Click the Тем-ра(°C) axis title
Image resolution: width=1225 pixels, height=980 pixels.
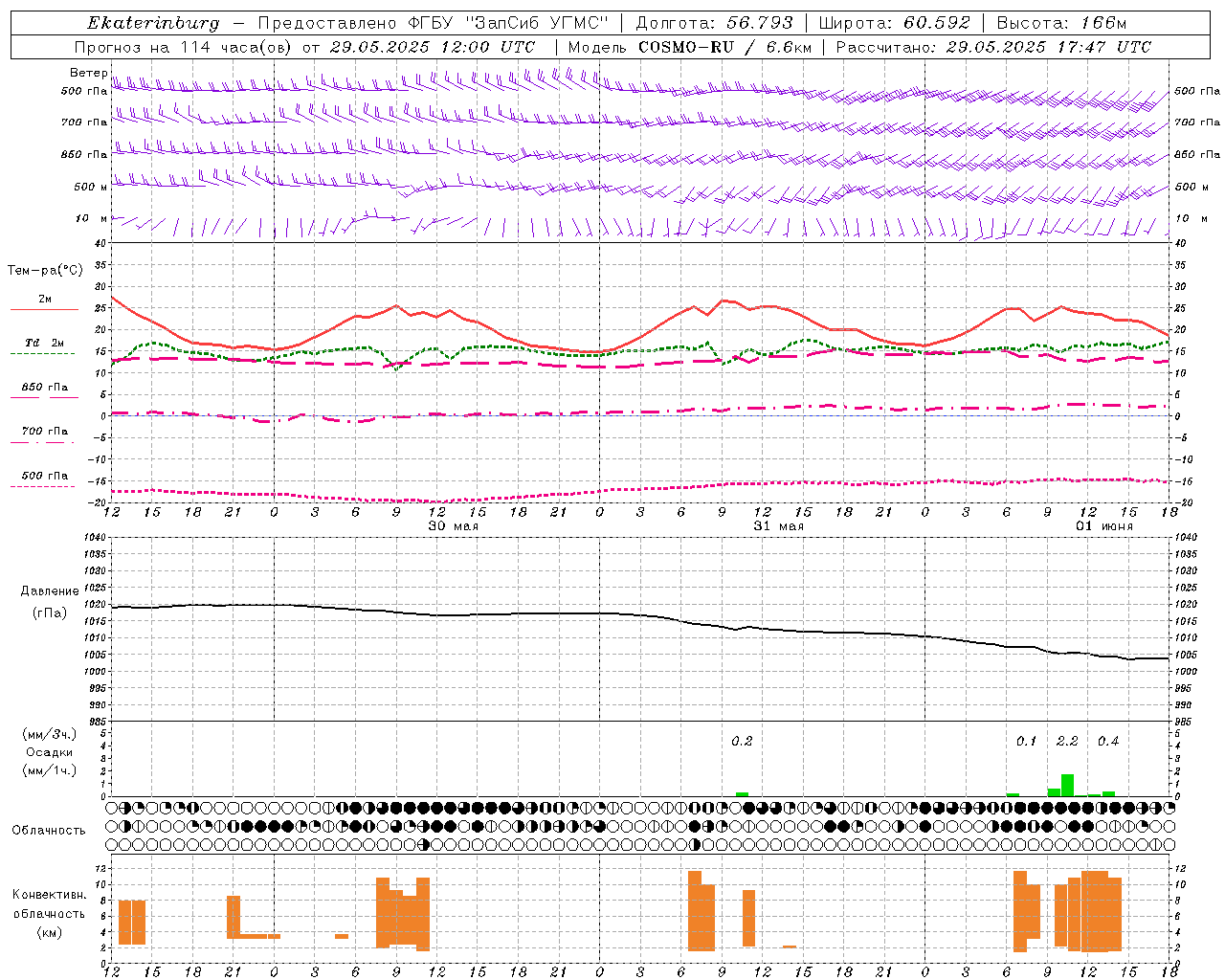pos(45,271)
